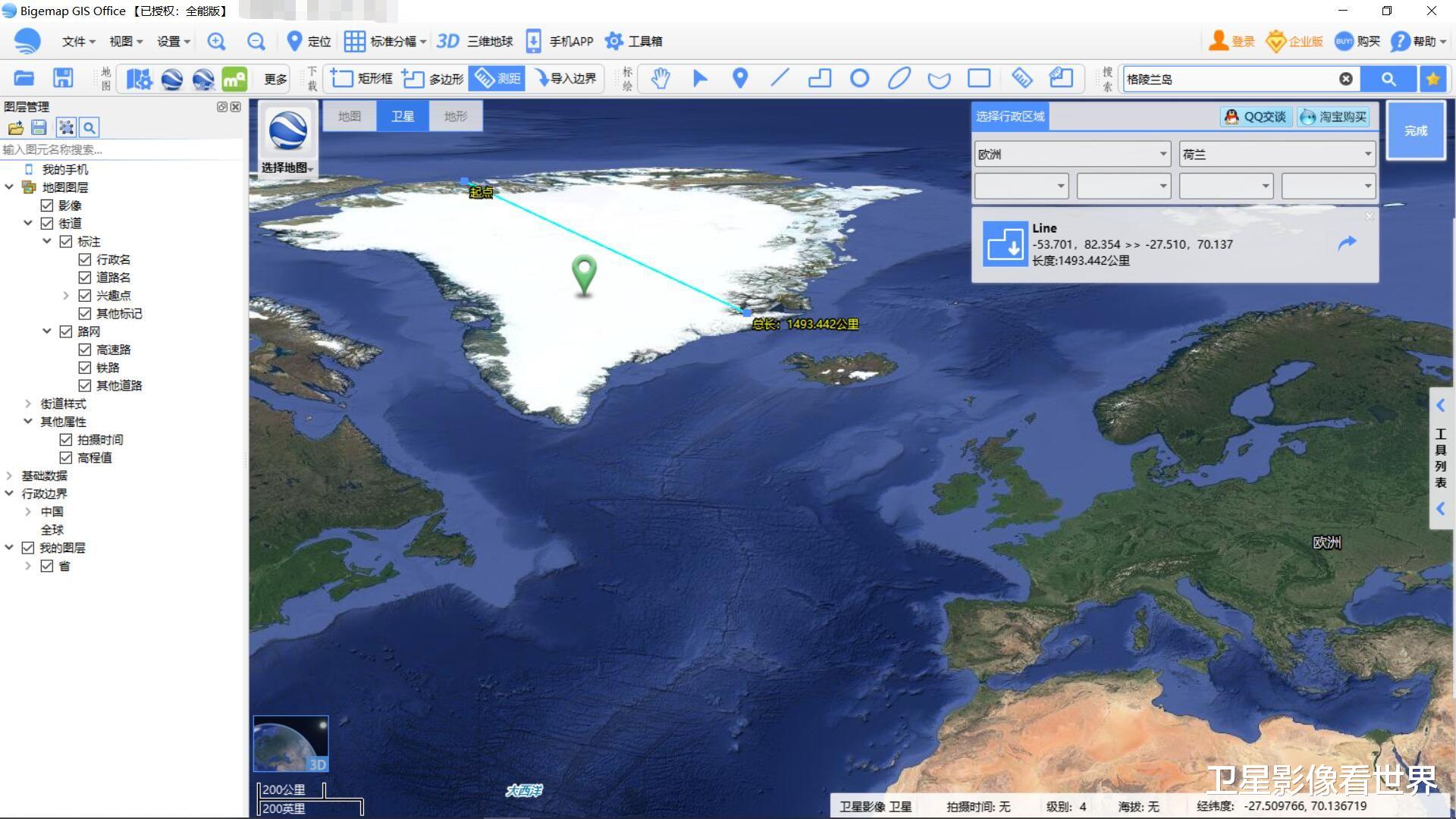Select the circle drawing tool
The width and height of the screenshot is (1456, 819).
point(859,78)
